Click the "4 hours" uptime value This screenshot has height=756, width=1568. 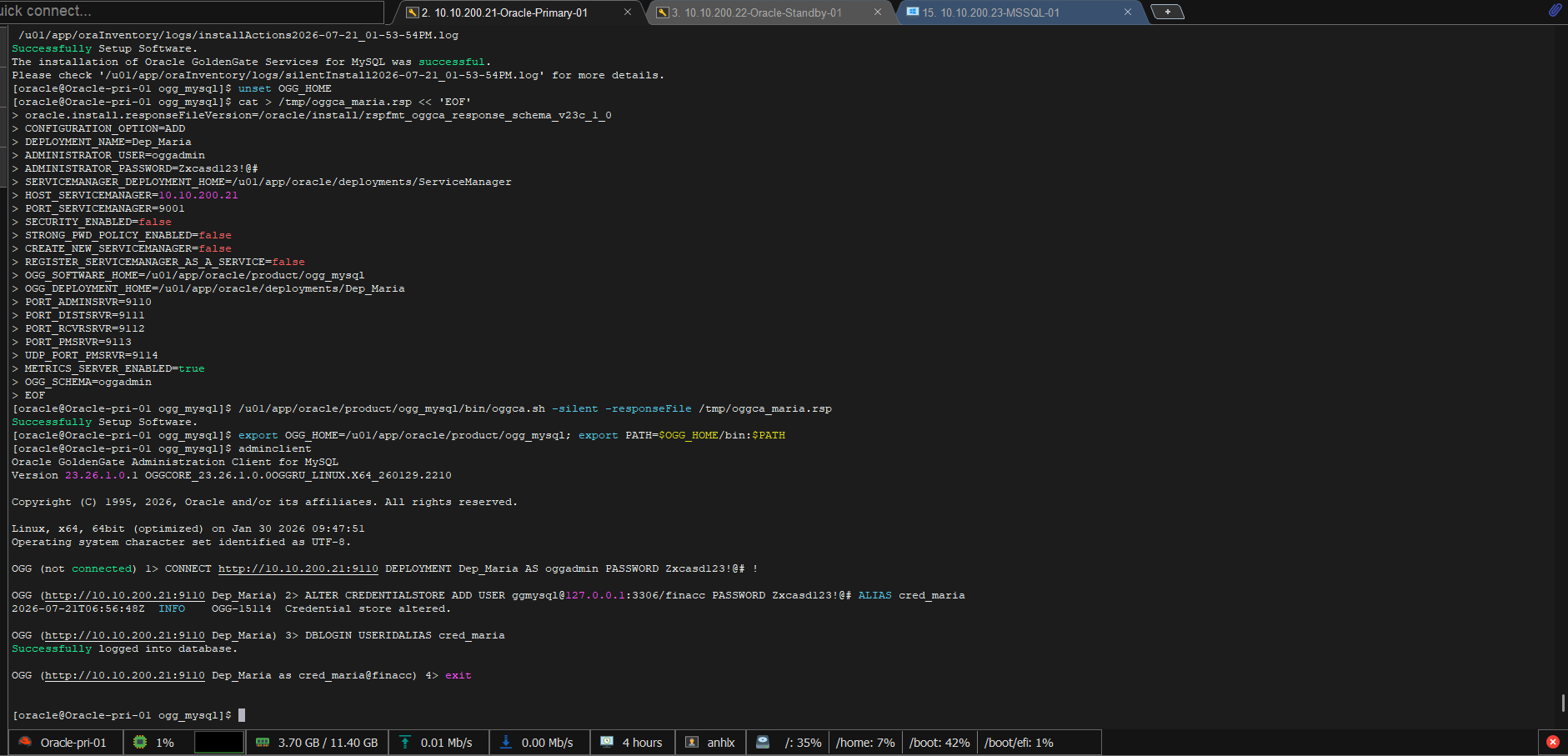(642, 743)
